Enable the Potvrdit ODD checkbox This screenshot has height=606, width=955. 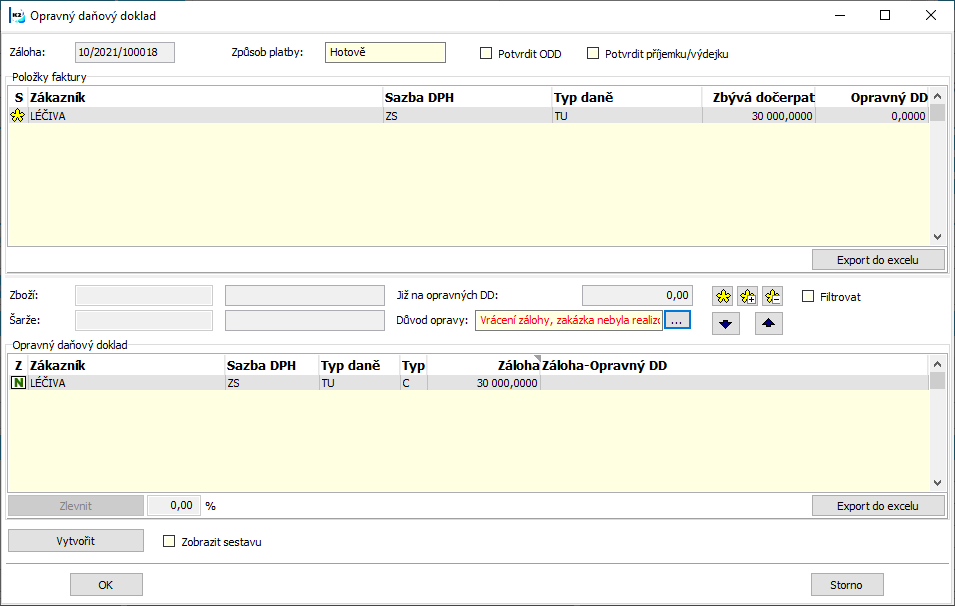point(486,54)
